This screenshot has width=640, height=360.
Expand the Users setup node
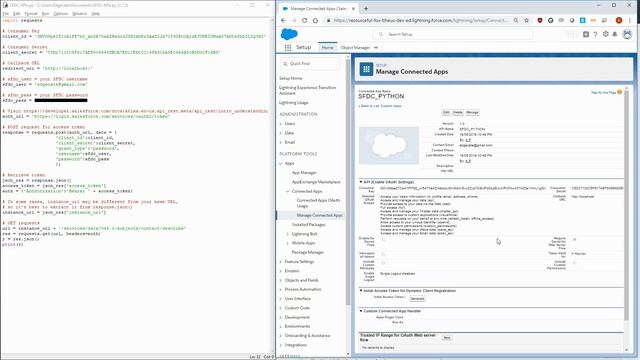[x=281, y=124]
